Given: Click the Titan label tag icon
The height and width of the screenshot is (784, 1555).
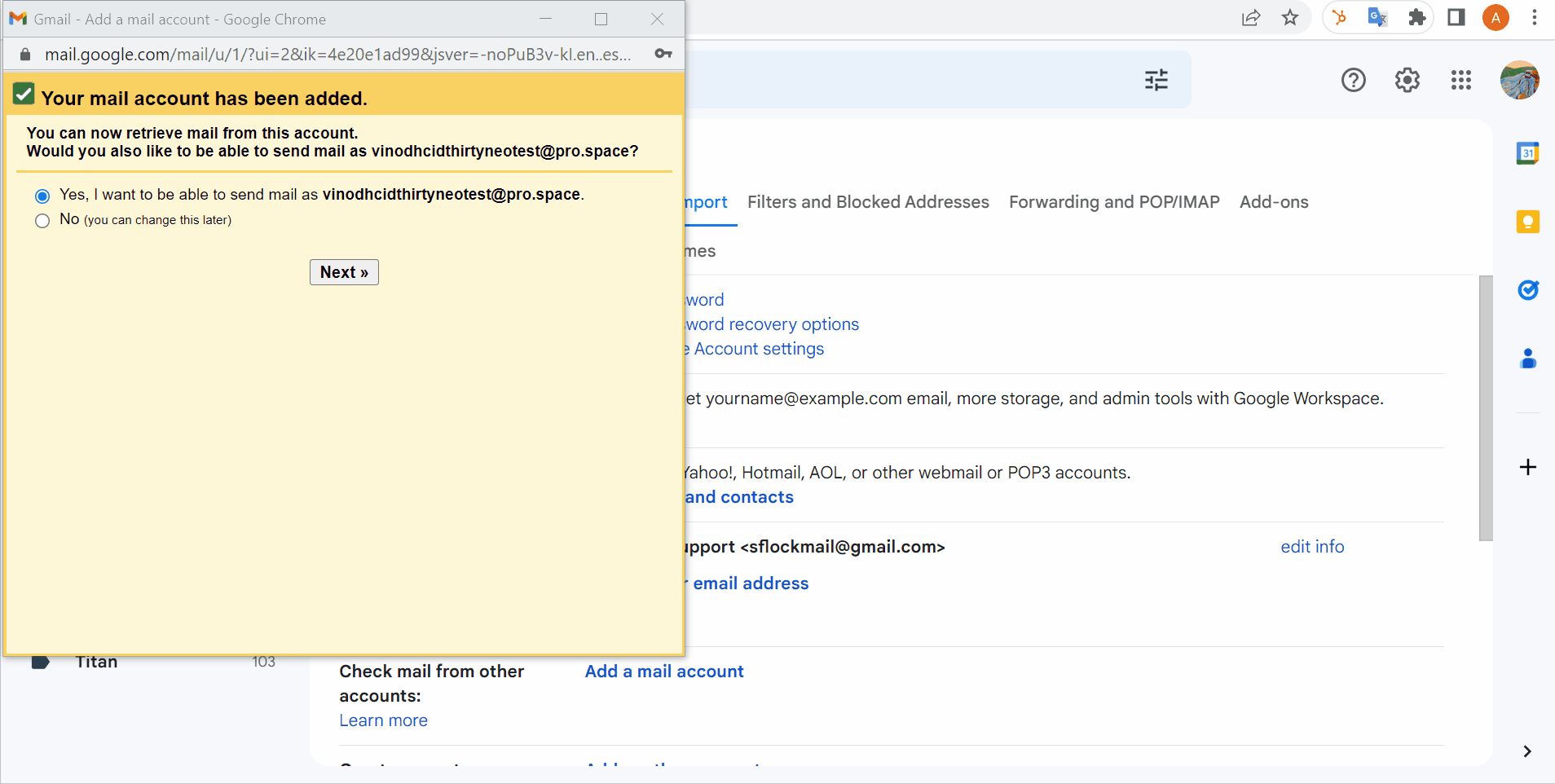Looking at the screenshot, I should [x=40, y=662].
